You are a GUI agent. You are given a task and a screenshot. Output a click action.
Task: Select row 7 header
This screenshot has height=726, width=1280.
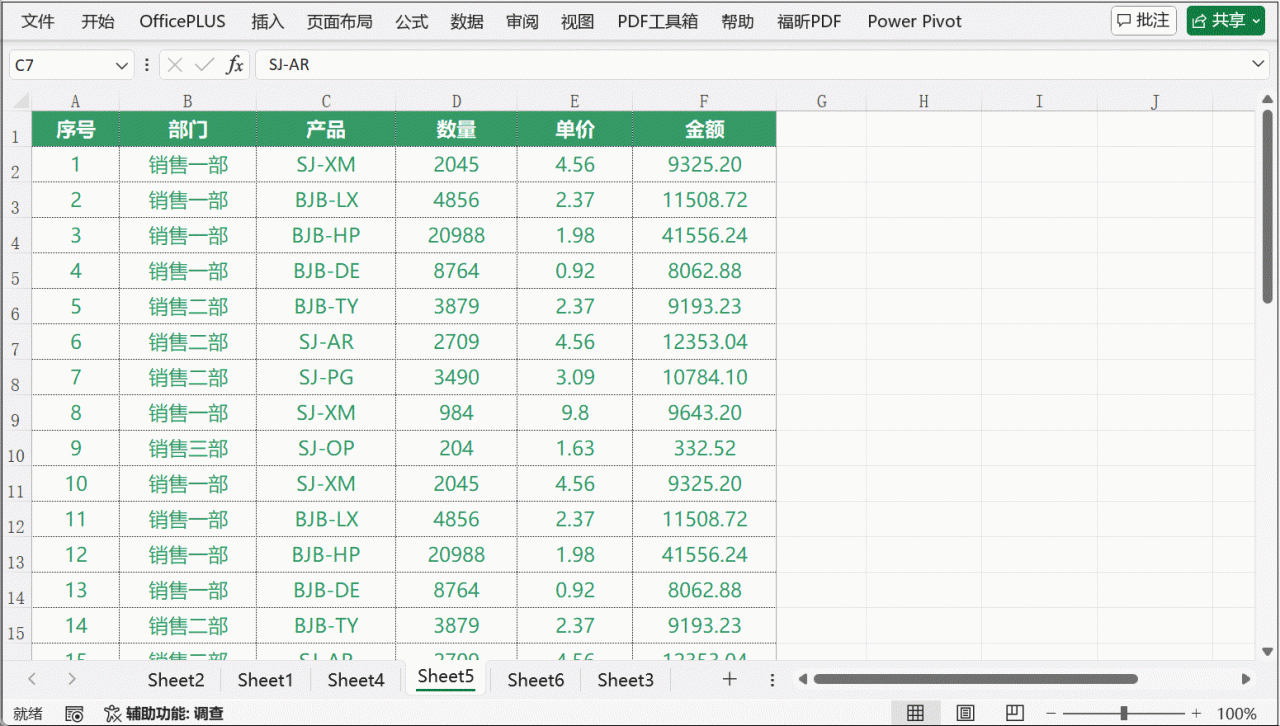click(x=16, y=343)
